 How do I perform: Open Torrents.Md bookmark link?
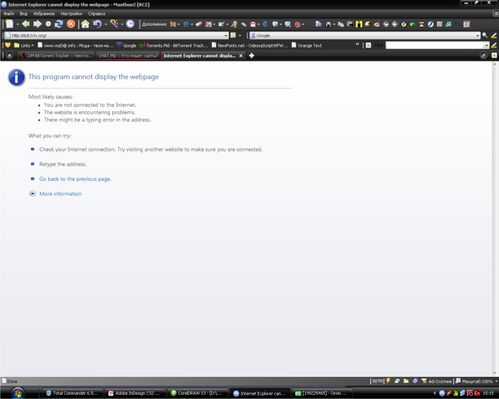coord(173,45)
